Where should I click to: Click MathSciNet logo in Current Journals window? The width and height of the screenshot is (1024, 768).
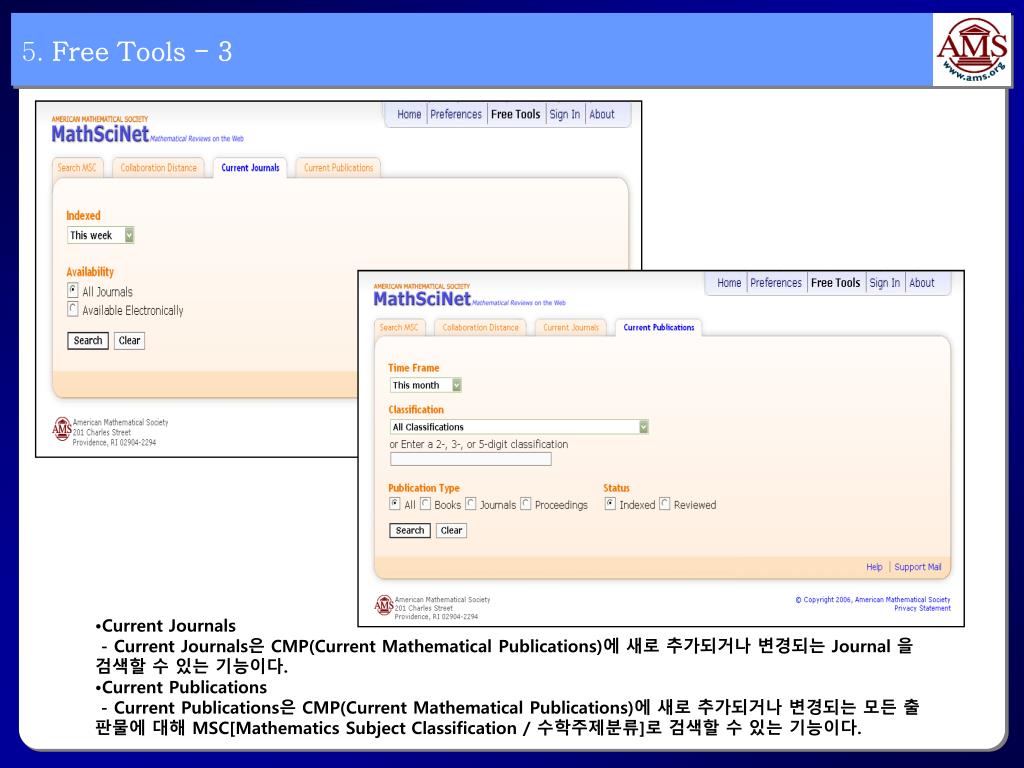tap(100, 134)
